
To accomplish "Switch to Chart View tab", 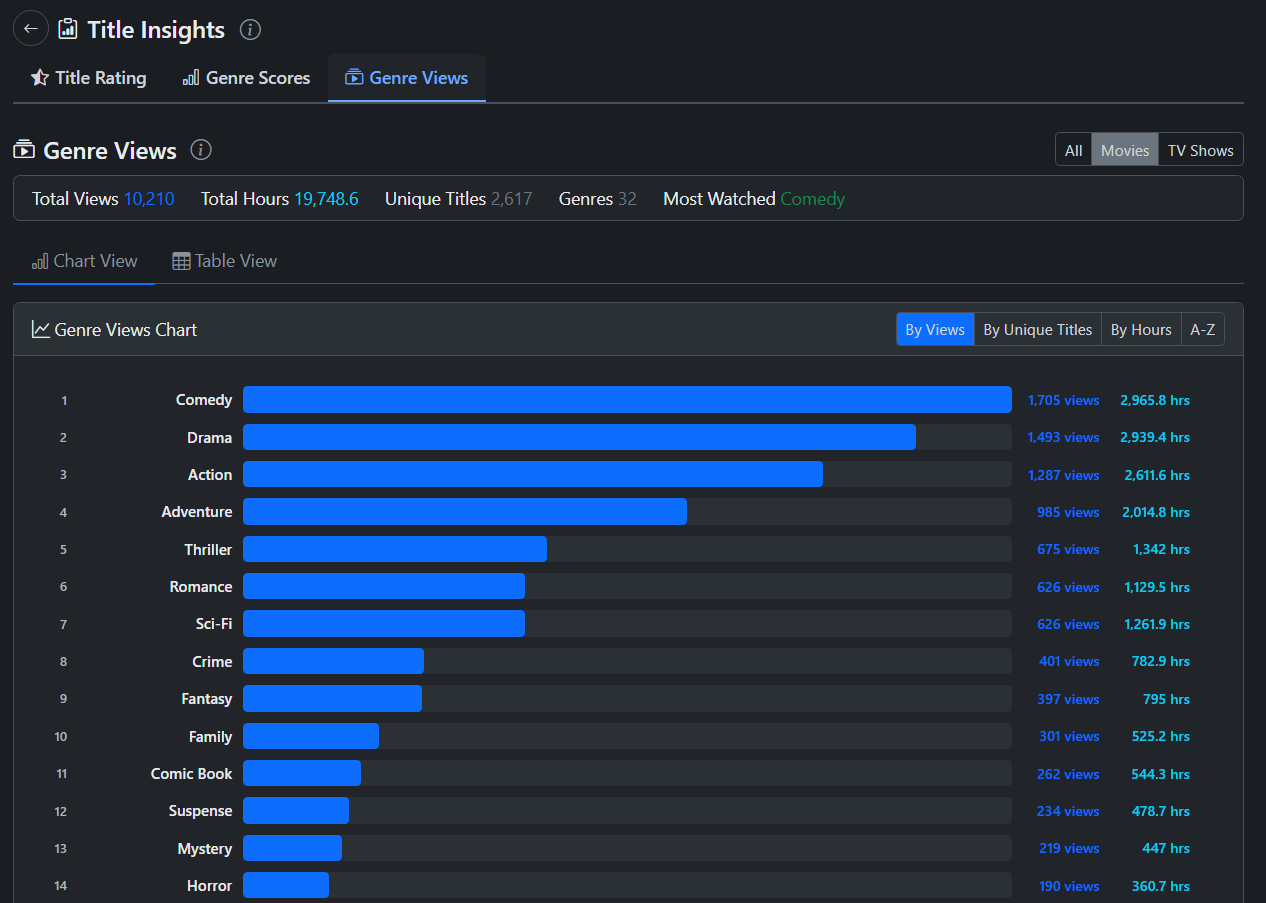I will 85,261.
